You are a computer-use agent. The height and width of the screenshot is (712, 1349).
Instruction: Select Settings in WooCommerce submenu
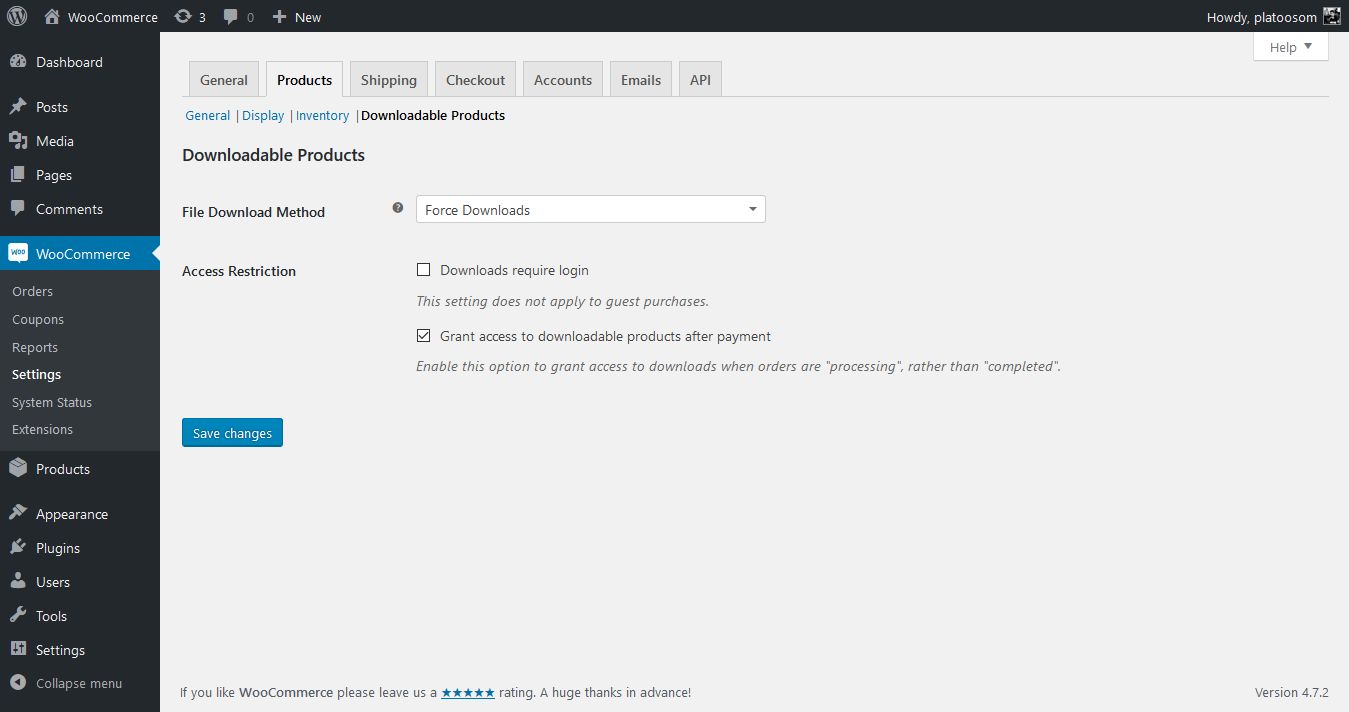point(36,375)
